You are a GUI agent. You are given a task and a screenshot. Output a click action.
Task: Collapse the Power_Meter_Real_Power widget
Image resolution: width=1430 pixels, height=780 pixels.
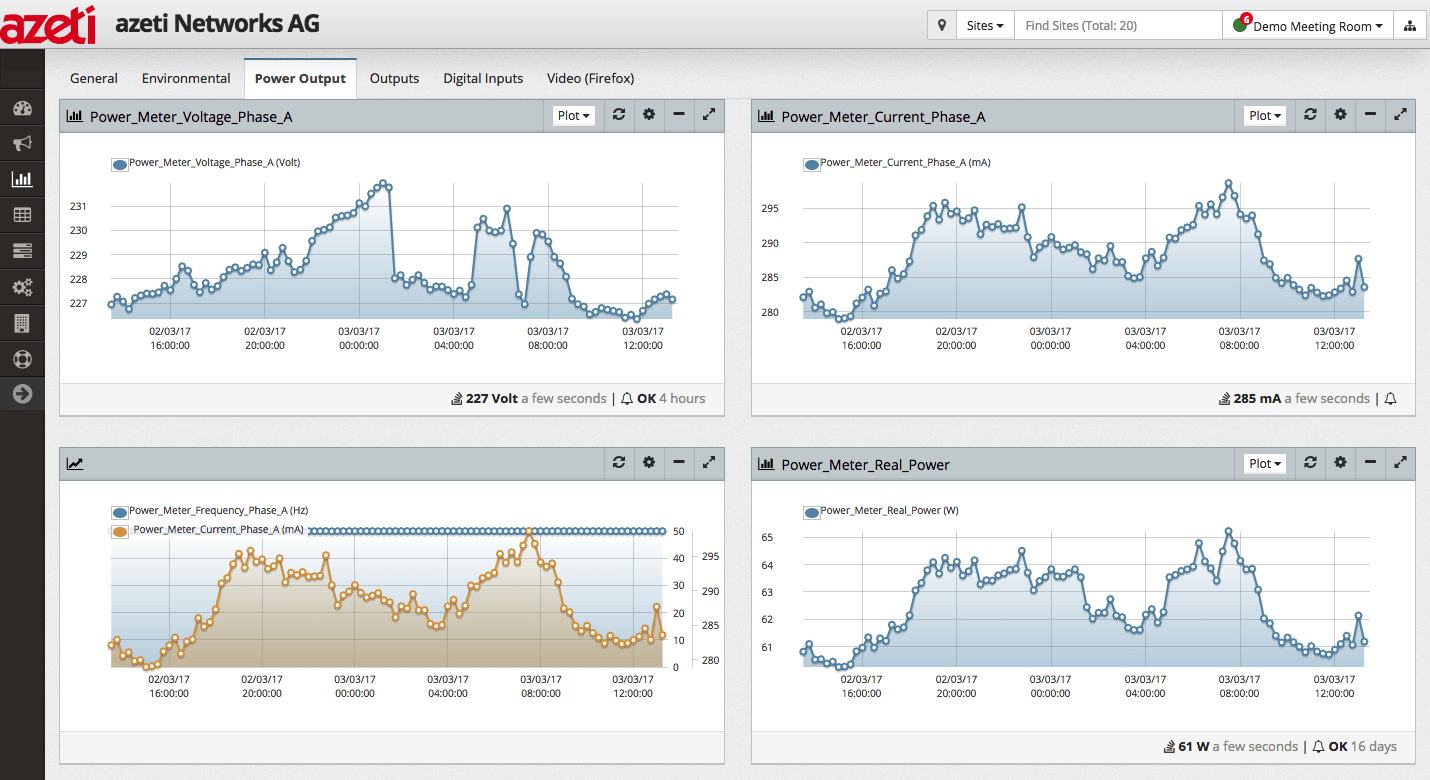(1370, 462)
